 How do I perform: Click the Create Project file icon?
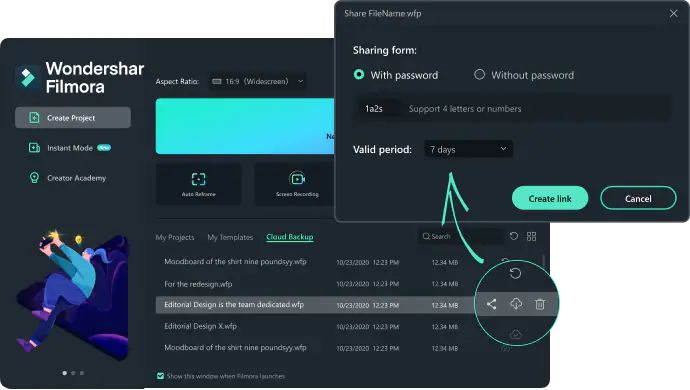point(34,118)
